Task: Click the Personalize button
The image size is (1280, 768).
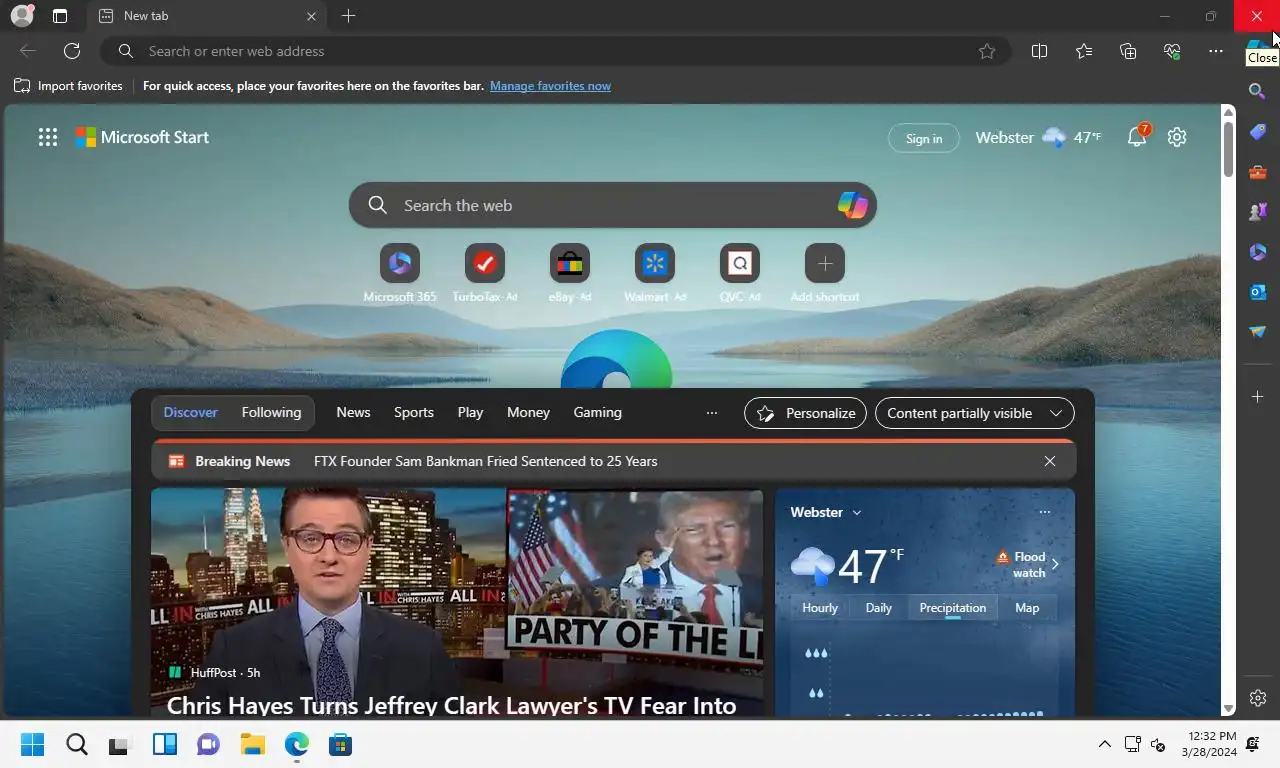Action: point(805,413)
